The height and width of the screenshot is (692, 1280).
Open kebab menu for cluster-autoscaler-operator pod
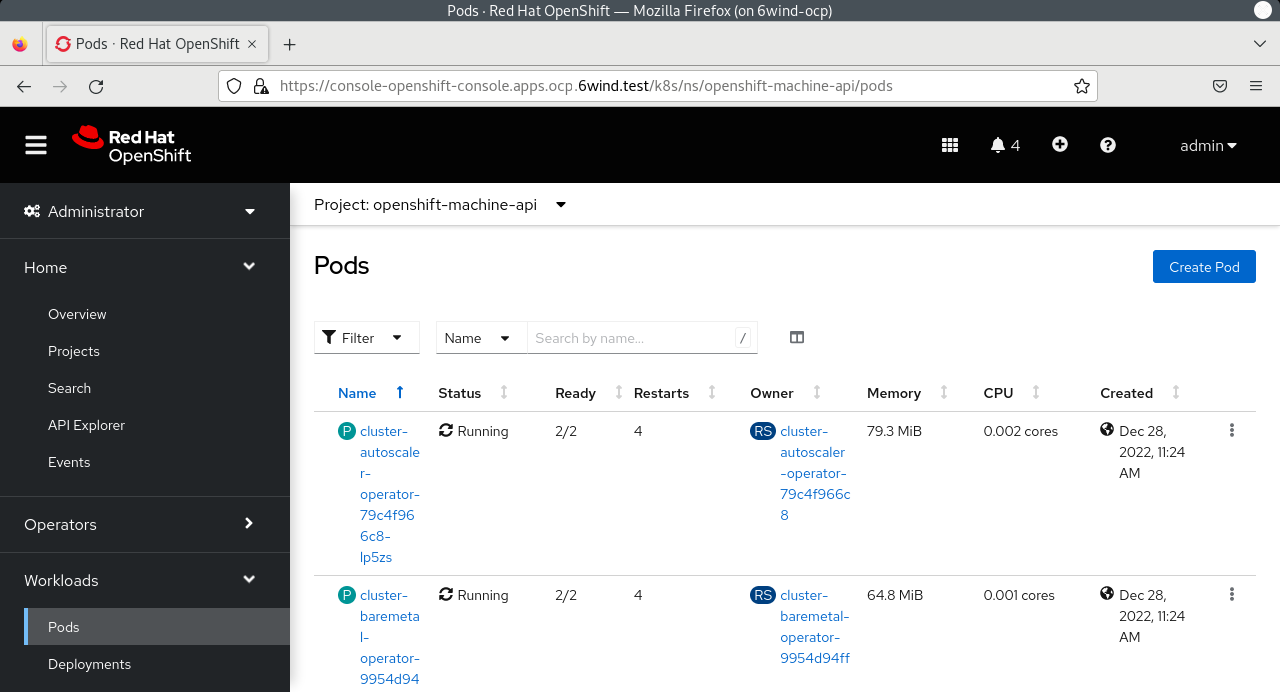(1232, 430)
